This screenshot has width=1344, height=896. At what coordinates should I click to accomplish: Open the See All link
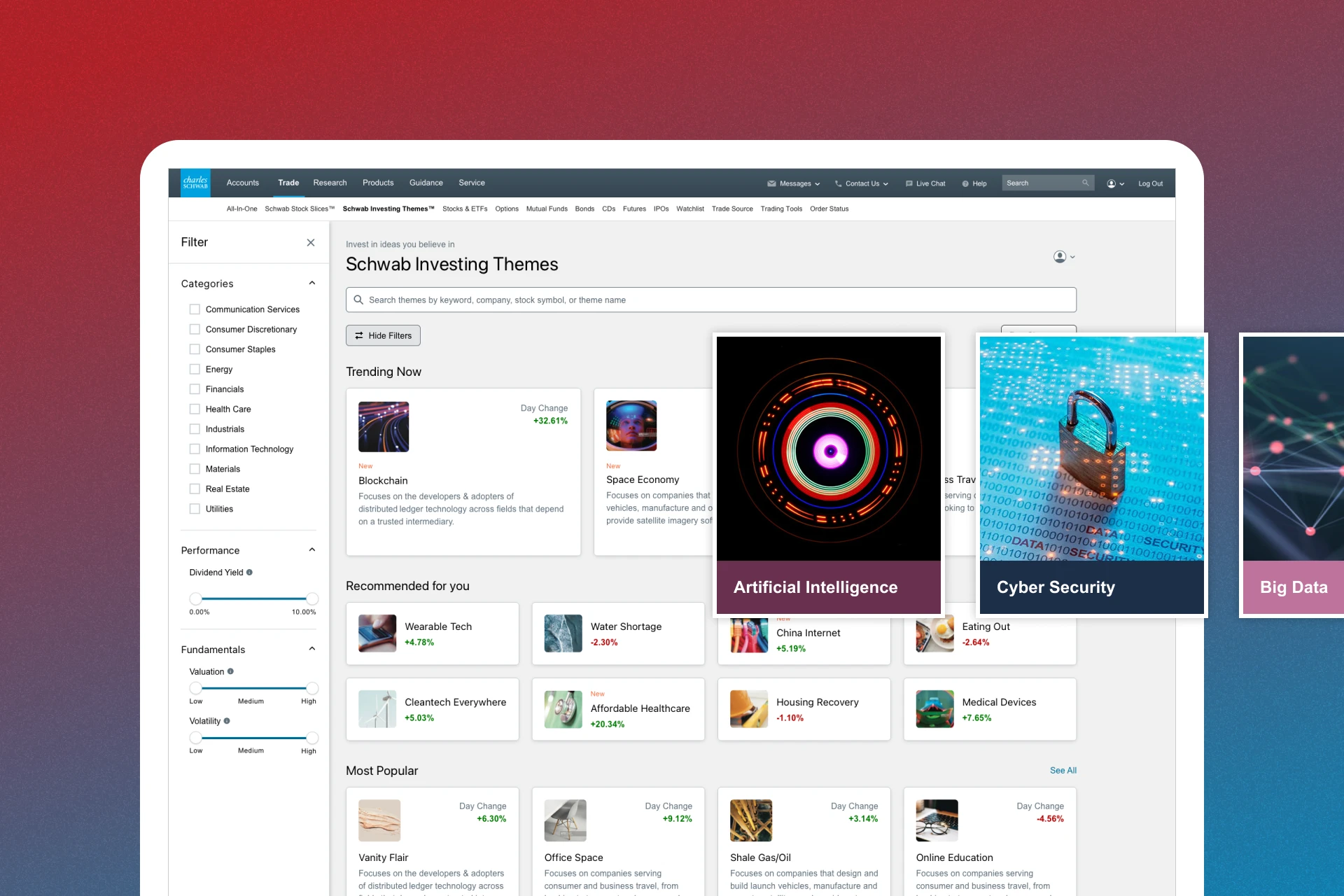(1063, 770)
